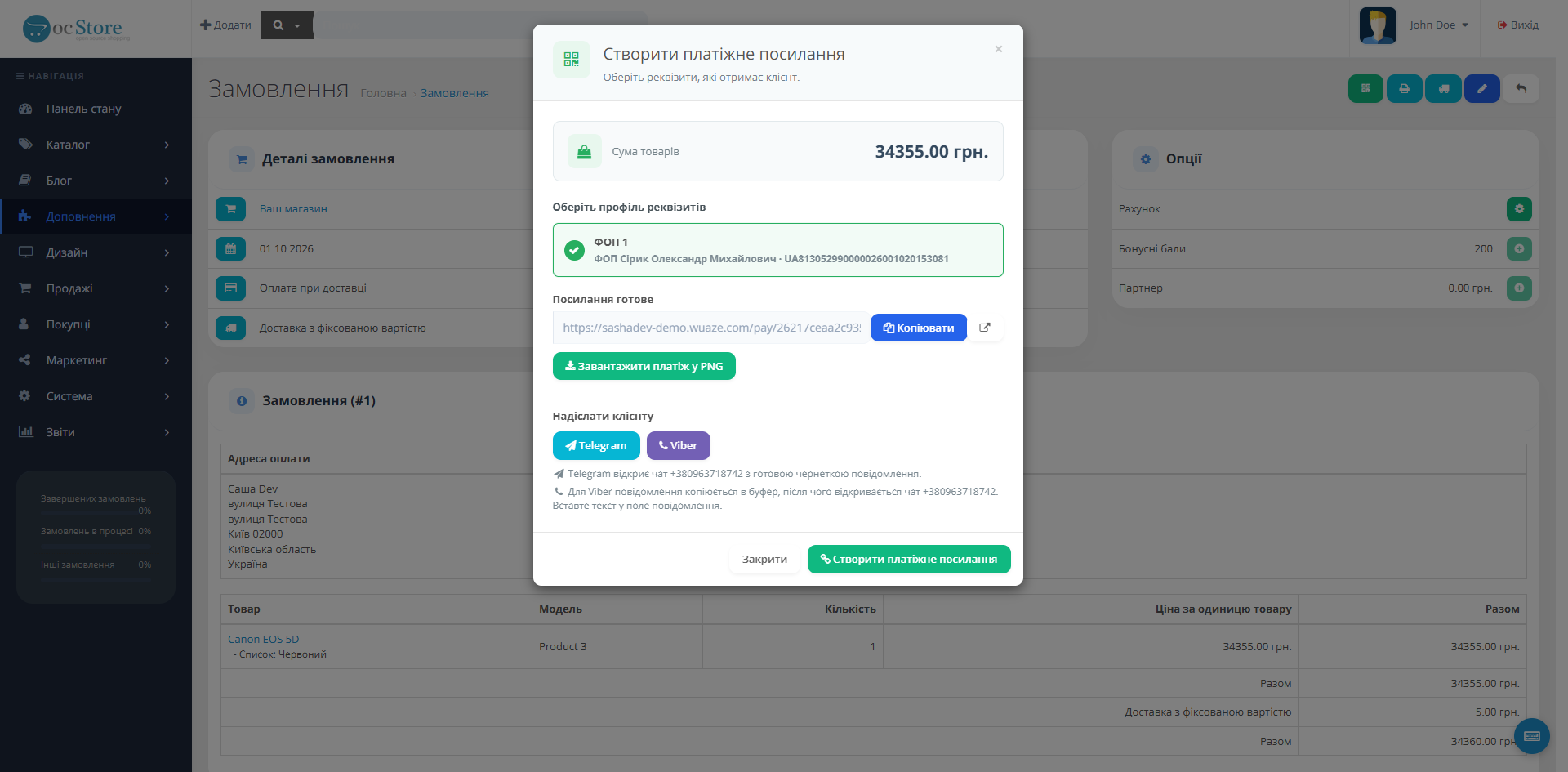
Task: Click Закрити to dismiss the dialog
Action: [x=764, y=560]
